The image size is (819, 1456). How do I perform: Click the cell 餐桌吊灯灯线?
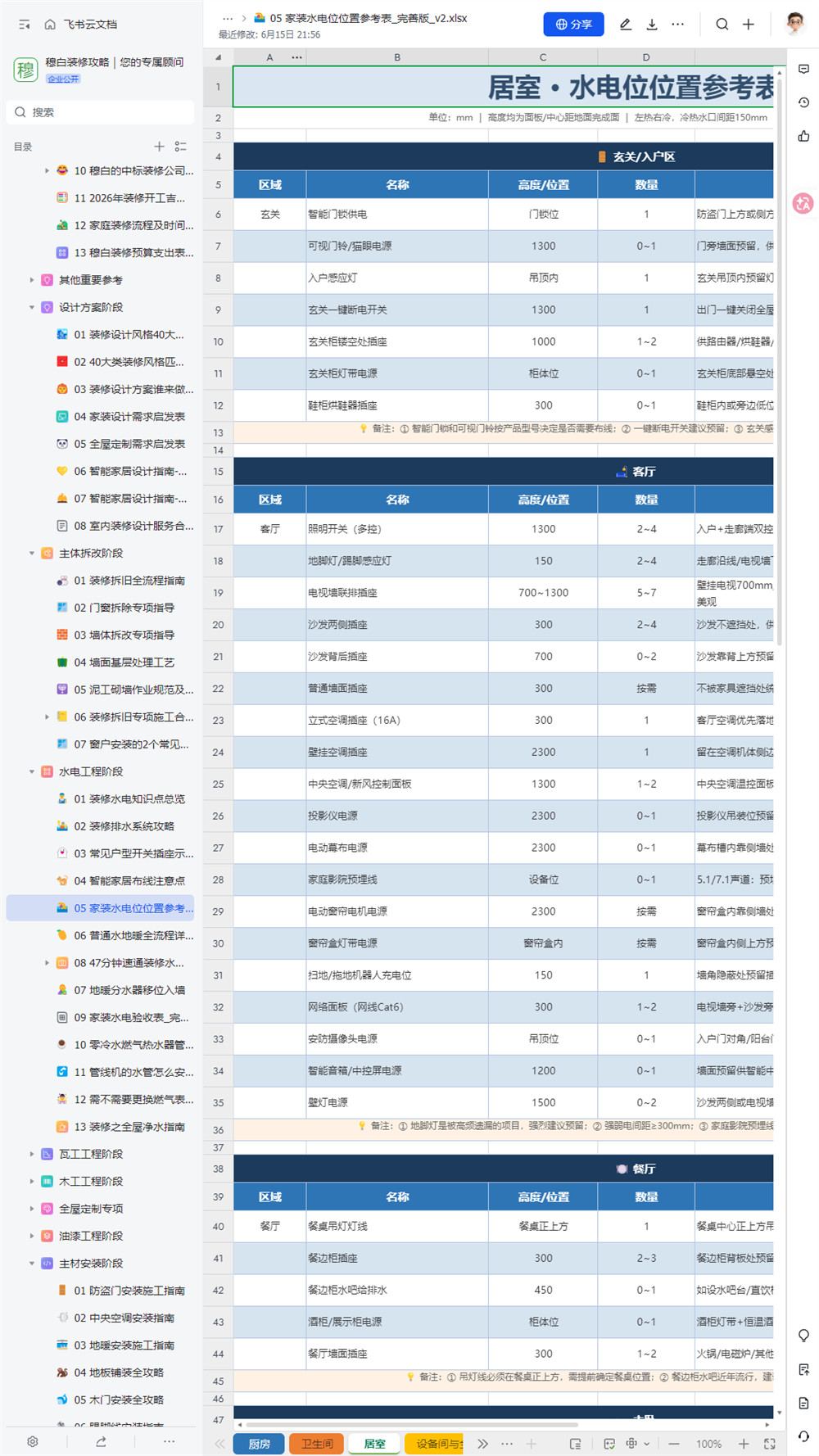(x=397, y=1226)
